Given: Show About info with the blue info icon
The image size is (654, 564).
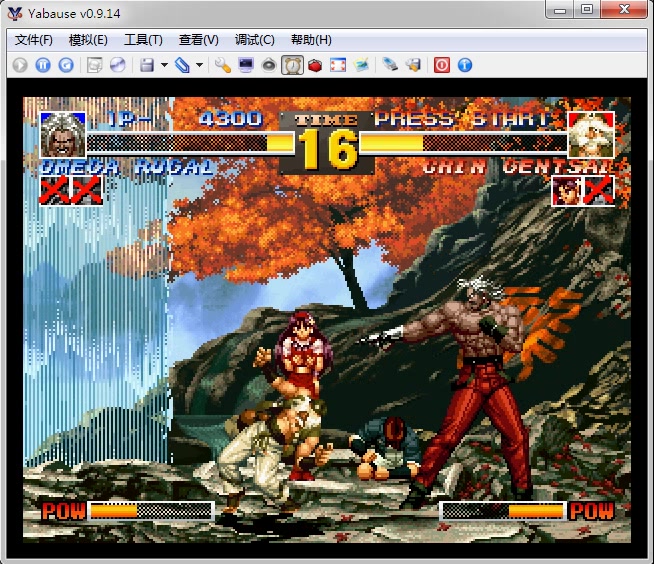Looking at the screenshot, I should tap(465, 65).
